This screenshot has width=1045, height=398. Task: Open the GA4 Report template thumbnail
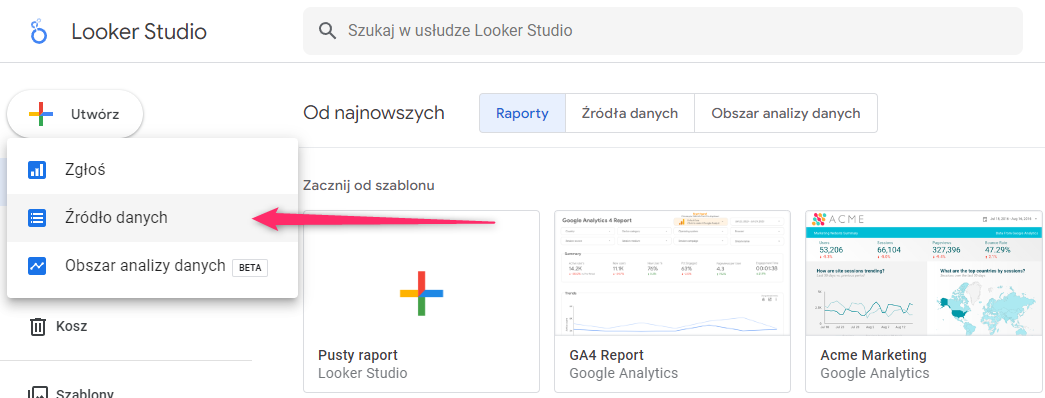coord(672,273)
